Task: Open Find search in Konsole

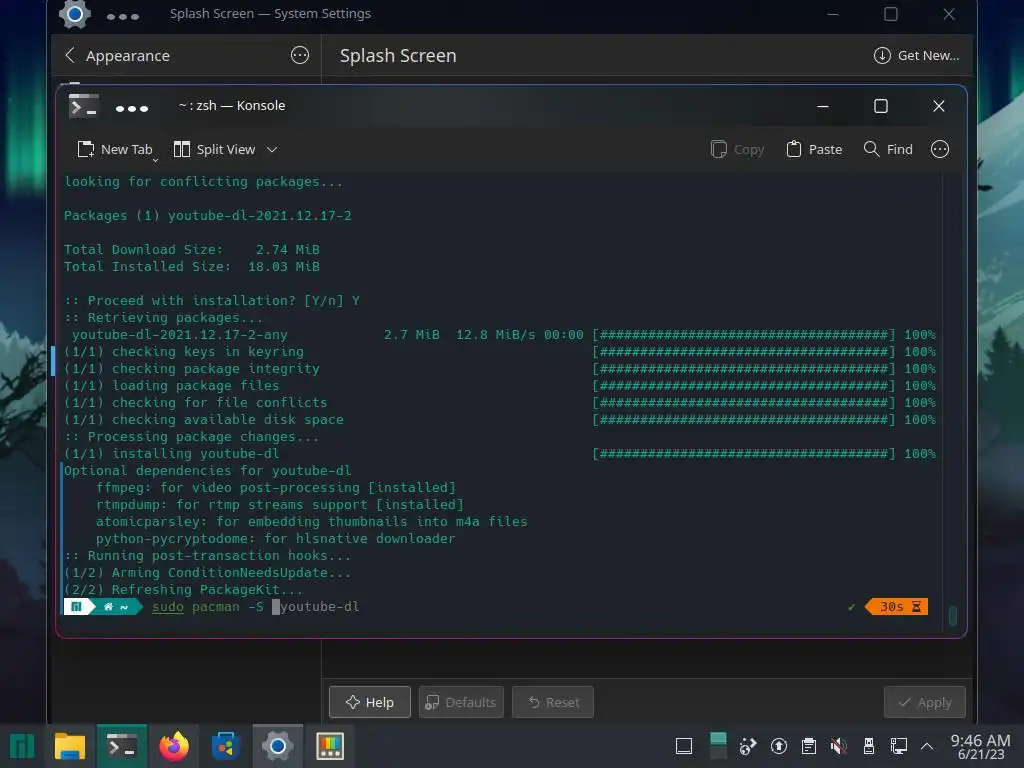Action: click(888, 150)
